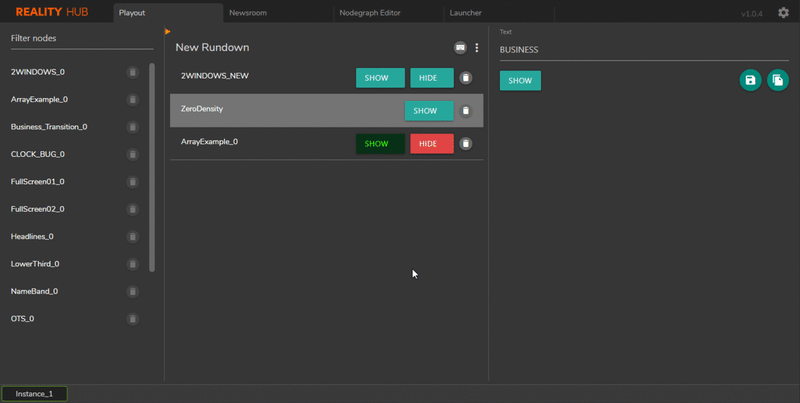Viewport: 800px width, 403px height.
Task: Delete the NameBand_0 node
Action: 133,292
